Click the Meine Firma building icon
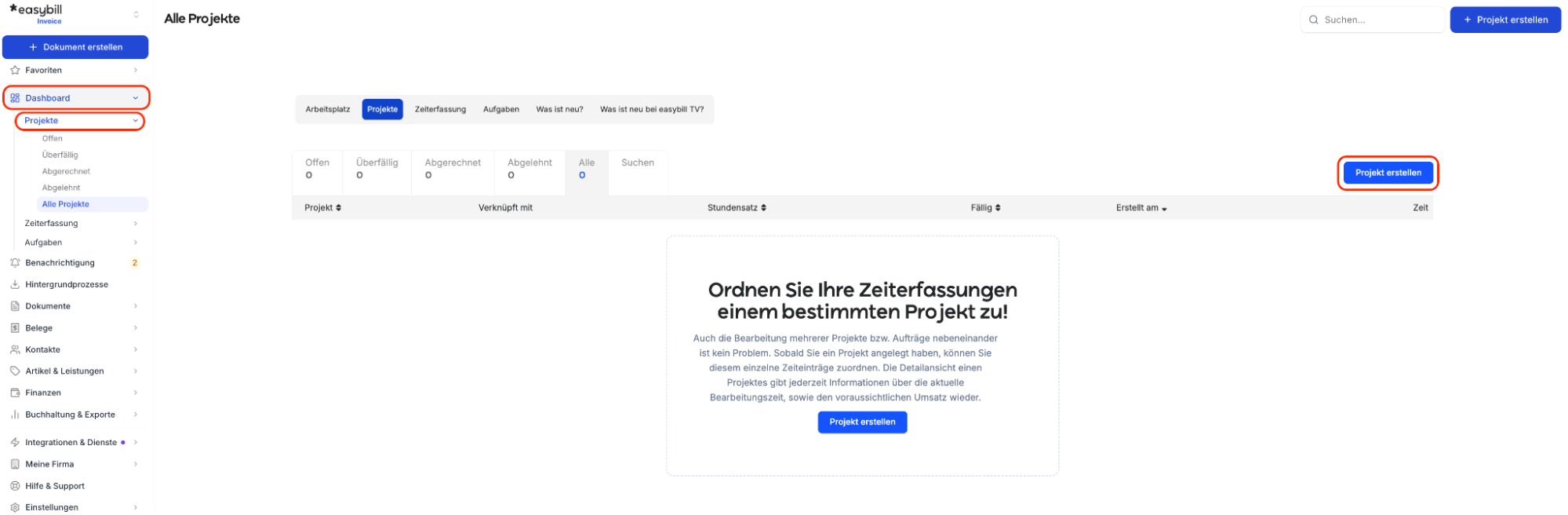Image resolution: width=1568 pixels, height=515 pixels. (15, 464)
